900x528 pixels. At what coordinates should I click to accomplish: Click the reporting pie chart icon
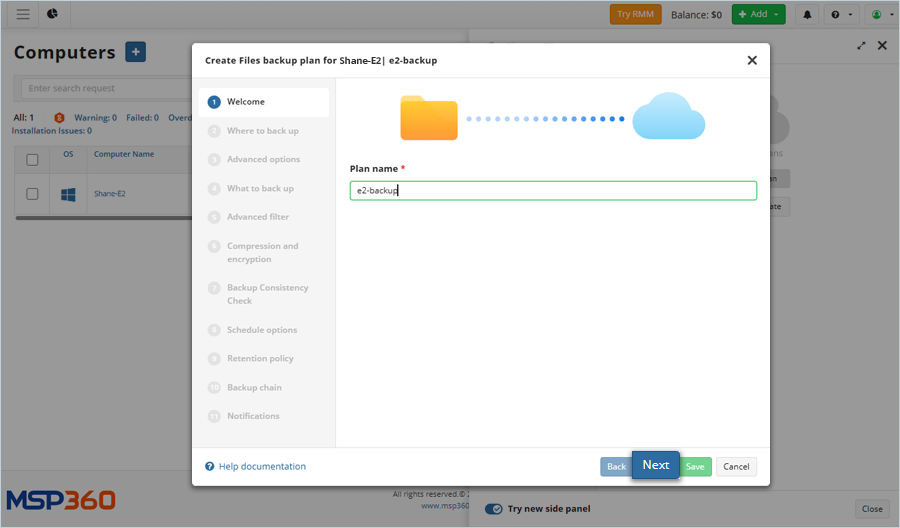[52, 14]
